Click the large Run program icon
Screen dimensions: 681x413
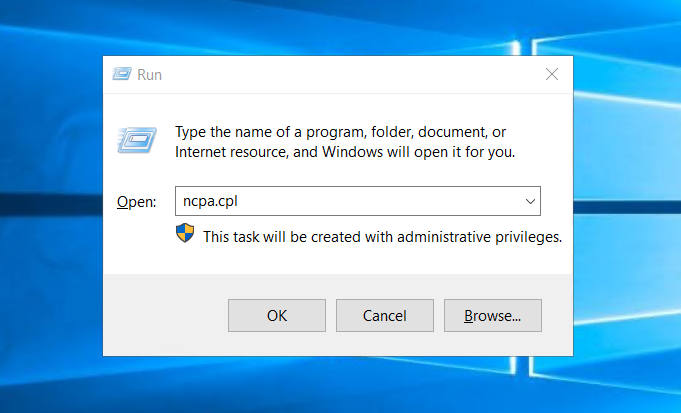coord(137,140)
